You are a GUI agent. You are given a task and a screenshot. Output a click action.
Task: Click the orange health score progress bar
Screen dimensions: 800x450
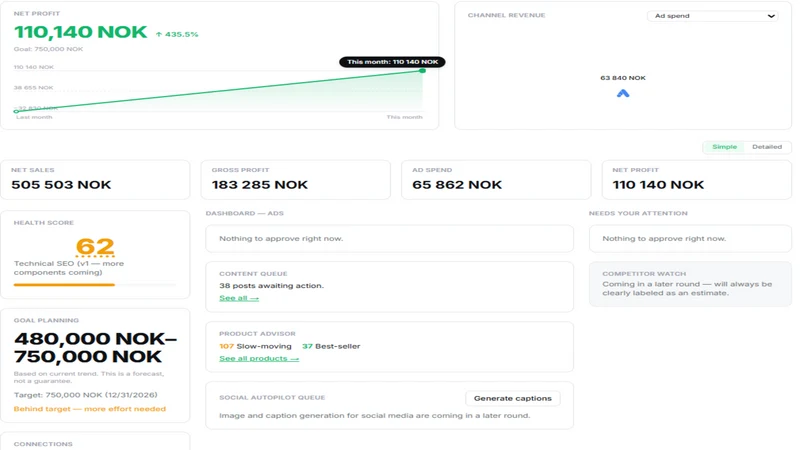(x=64, y=285)
